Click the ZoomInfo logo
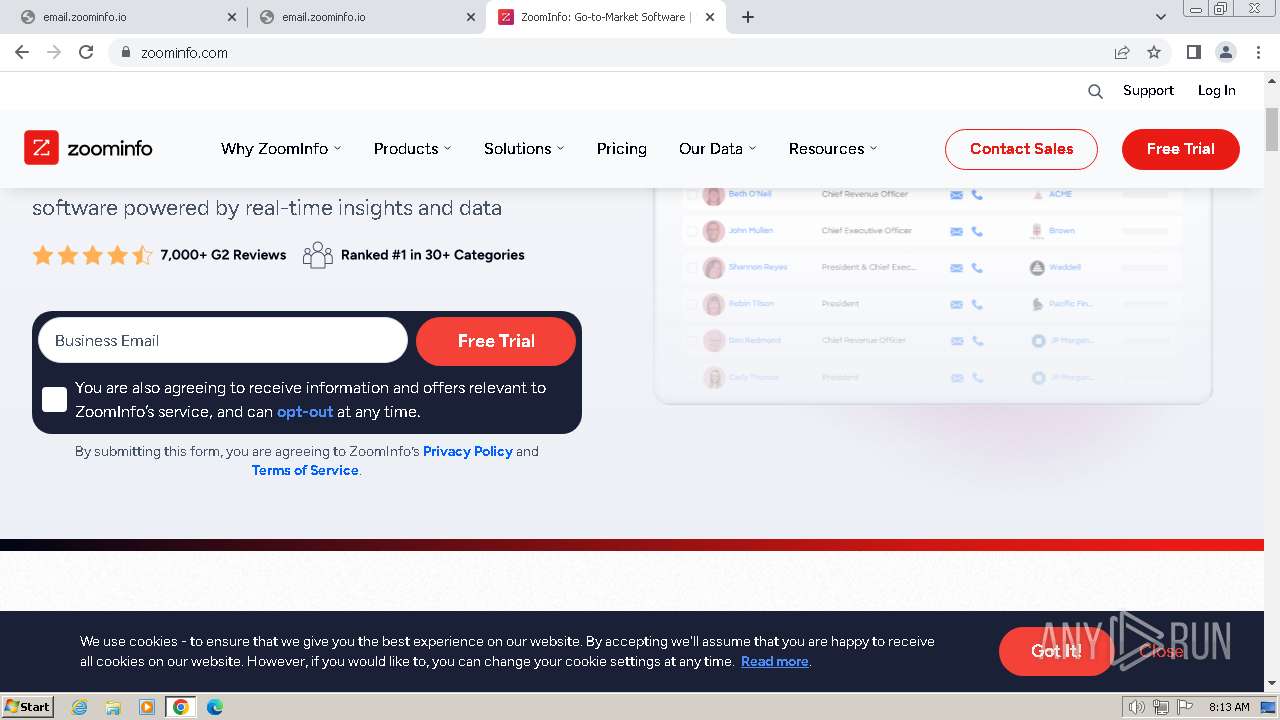The height and width of the screenshot is (720, 1280). (88, 148)
